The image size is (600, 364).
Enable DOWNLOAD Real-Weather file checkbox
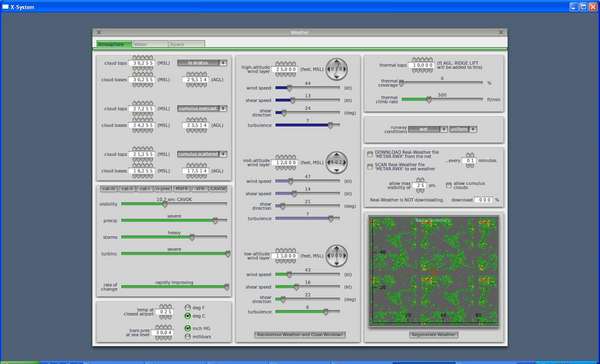[370, 154]
